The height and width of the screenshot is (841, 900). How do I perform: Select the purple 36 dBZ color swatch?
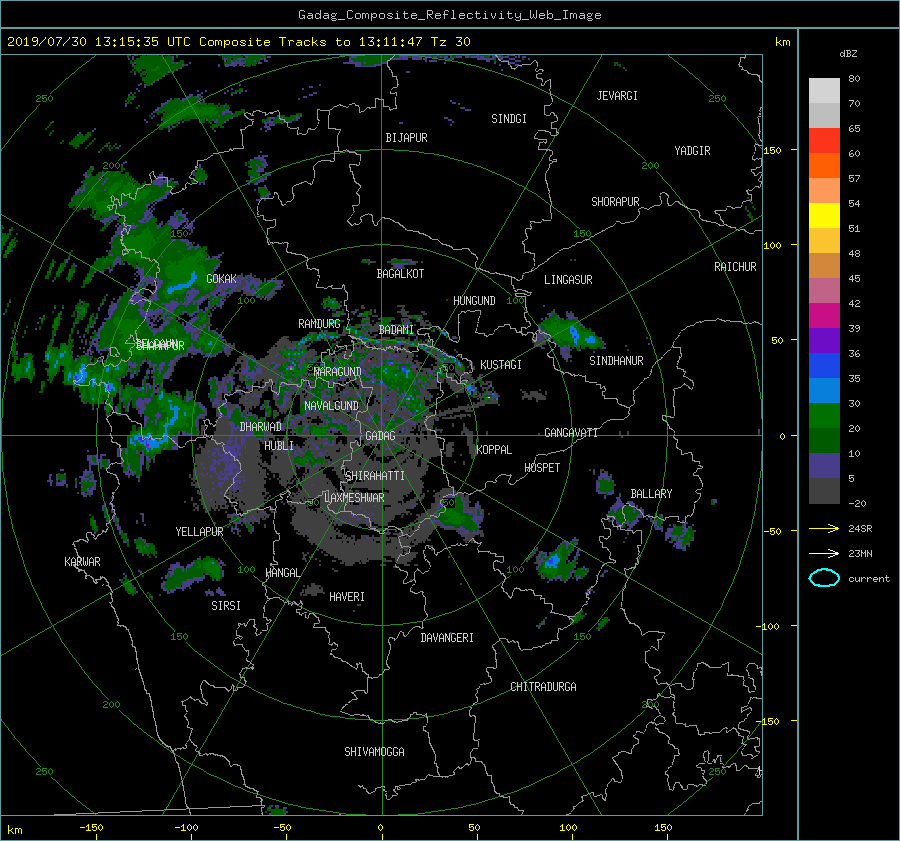[x=824, y=341]
